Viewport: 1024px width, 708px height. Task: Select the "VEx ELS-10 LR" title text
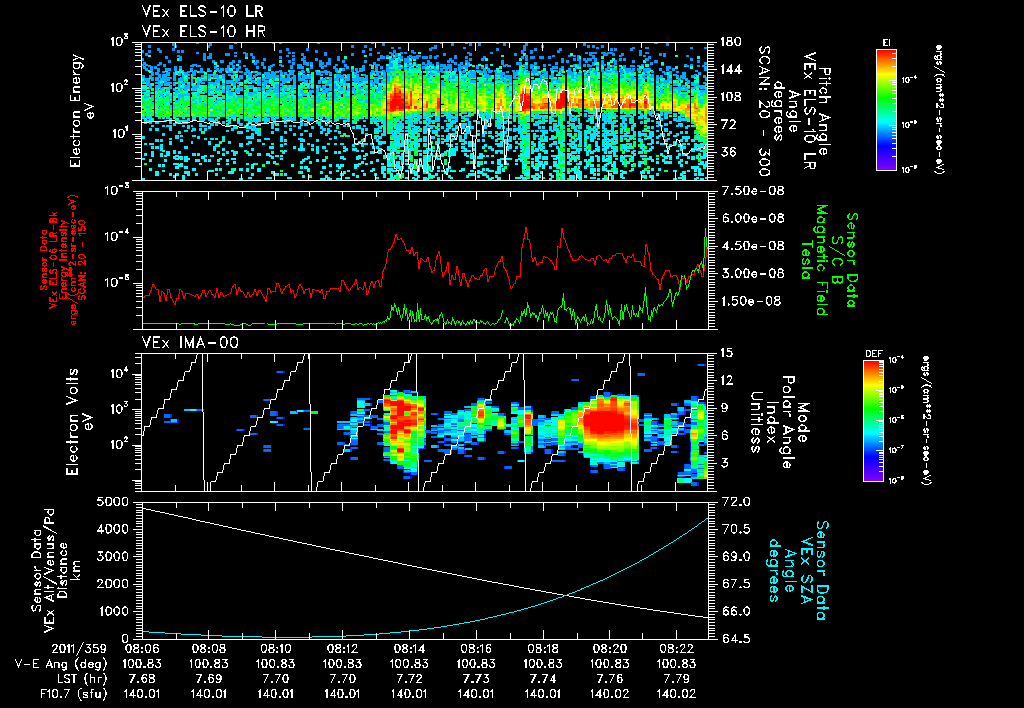pyautogui.click(x=202, y=11)
